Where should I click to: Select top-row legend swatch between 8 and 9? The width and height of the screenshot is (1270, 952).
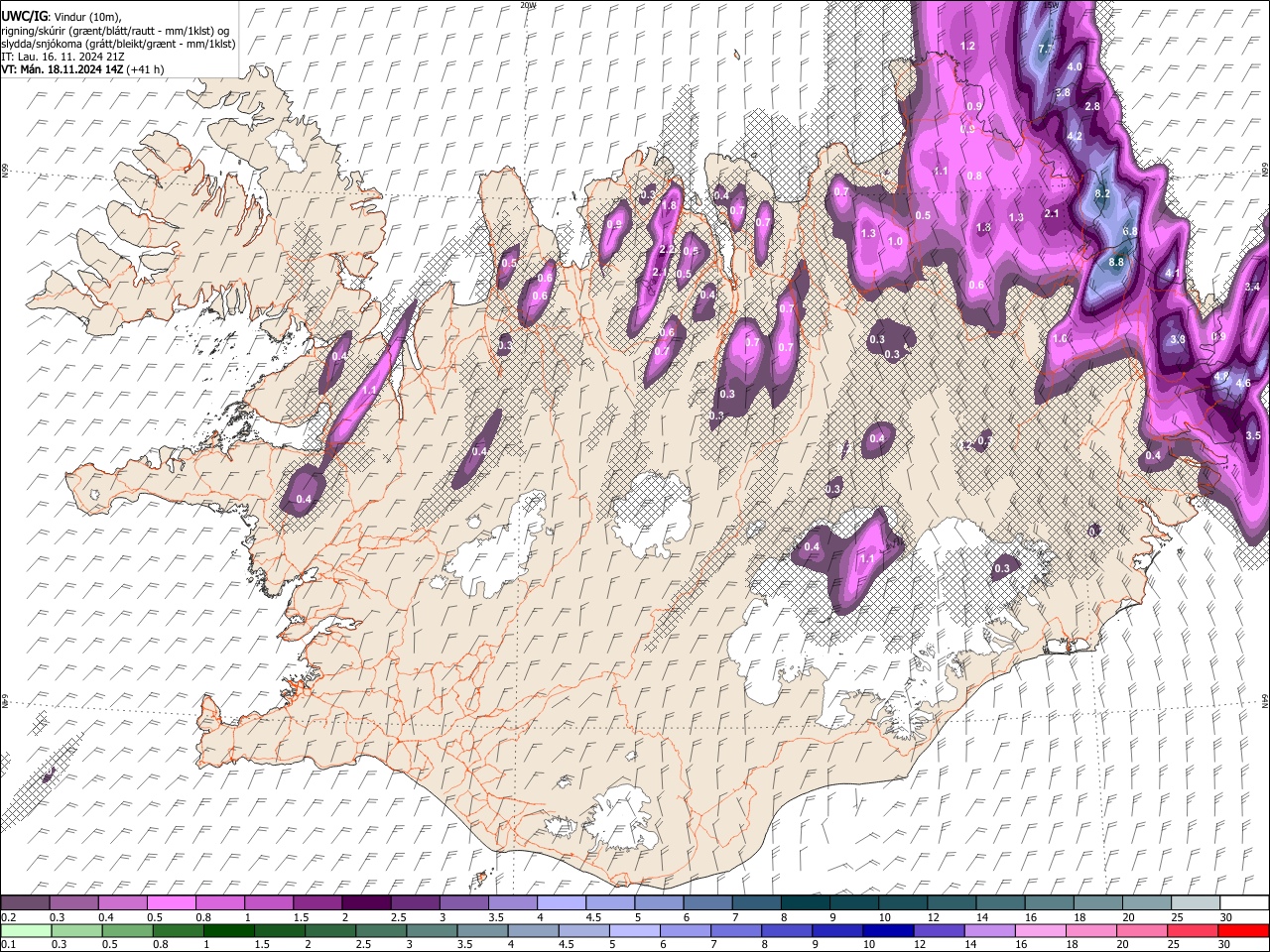coord(806,903)
